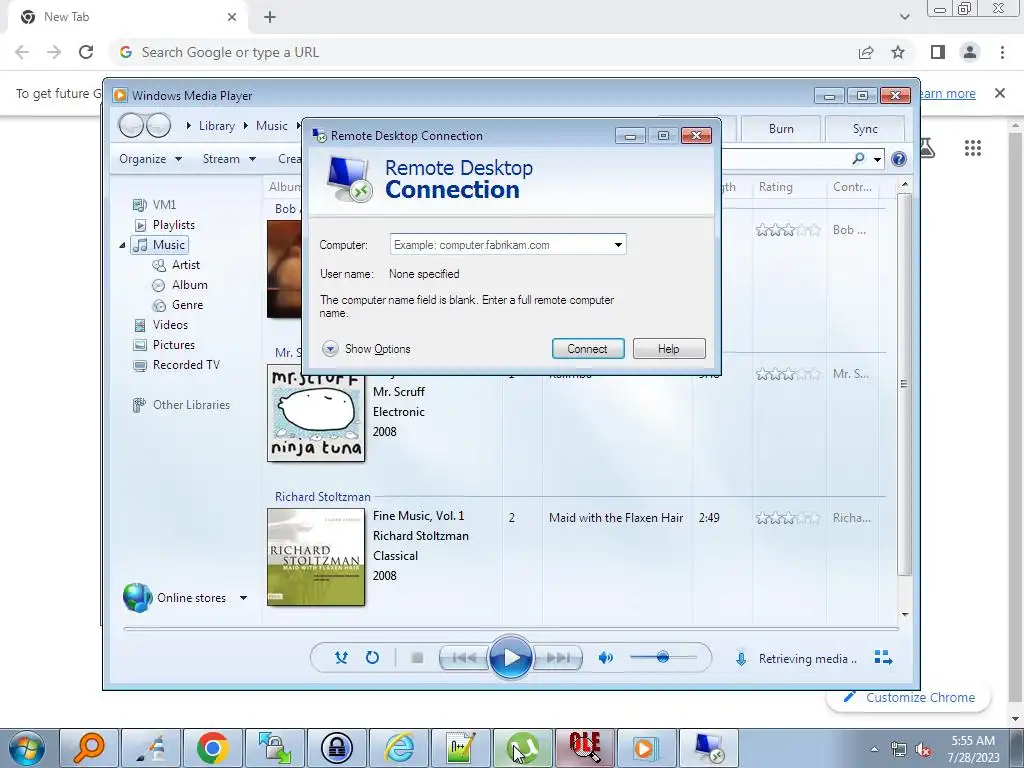Switch to the Sync tab

[865, 129]
